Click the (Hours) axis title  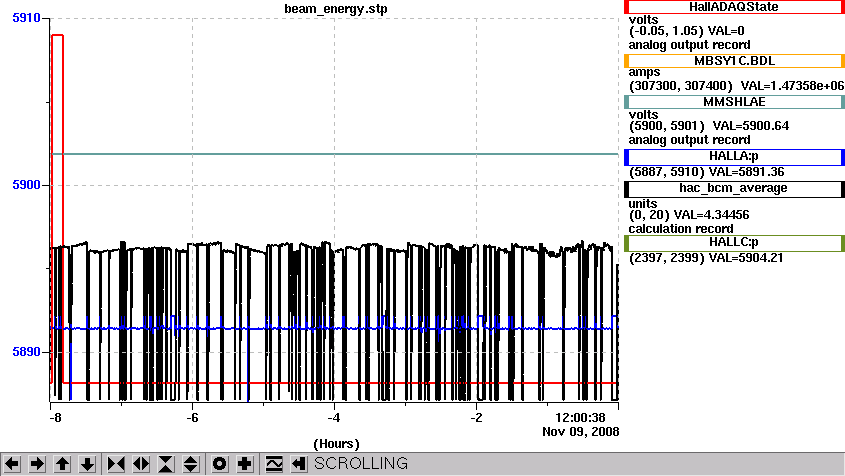tap(336, 444)
